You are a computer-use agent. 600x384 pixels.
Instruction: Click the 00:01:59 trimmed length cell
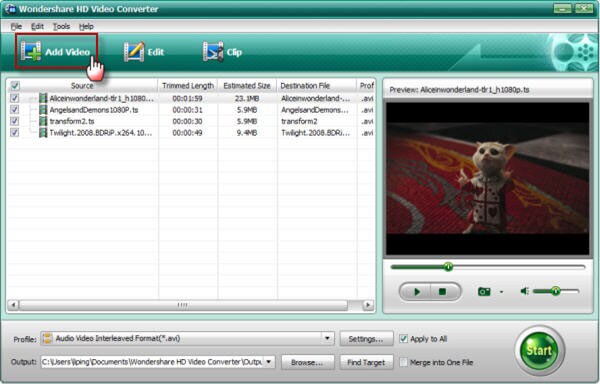pos(187,98)
